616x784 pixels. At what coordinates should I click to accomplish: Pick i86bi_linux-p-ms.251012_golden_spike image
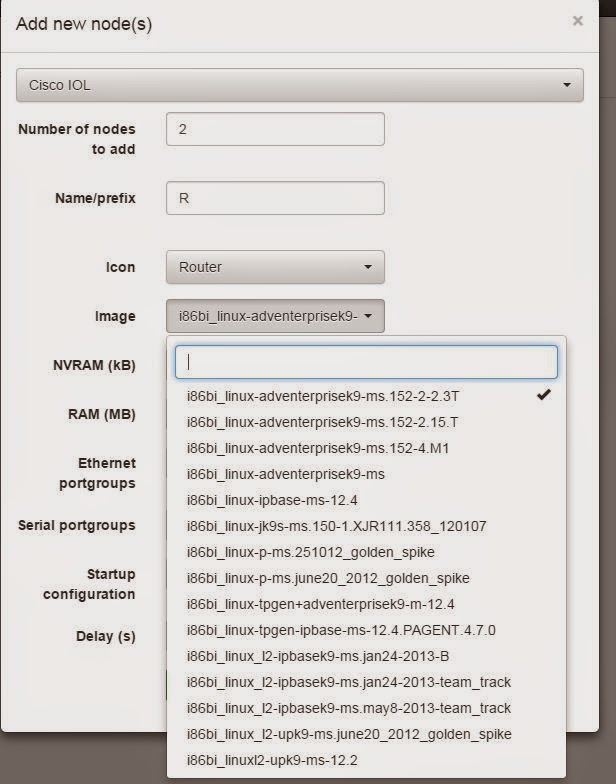click(x=366, y=552)
